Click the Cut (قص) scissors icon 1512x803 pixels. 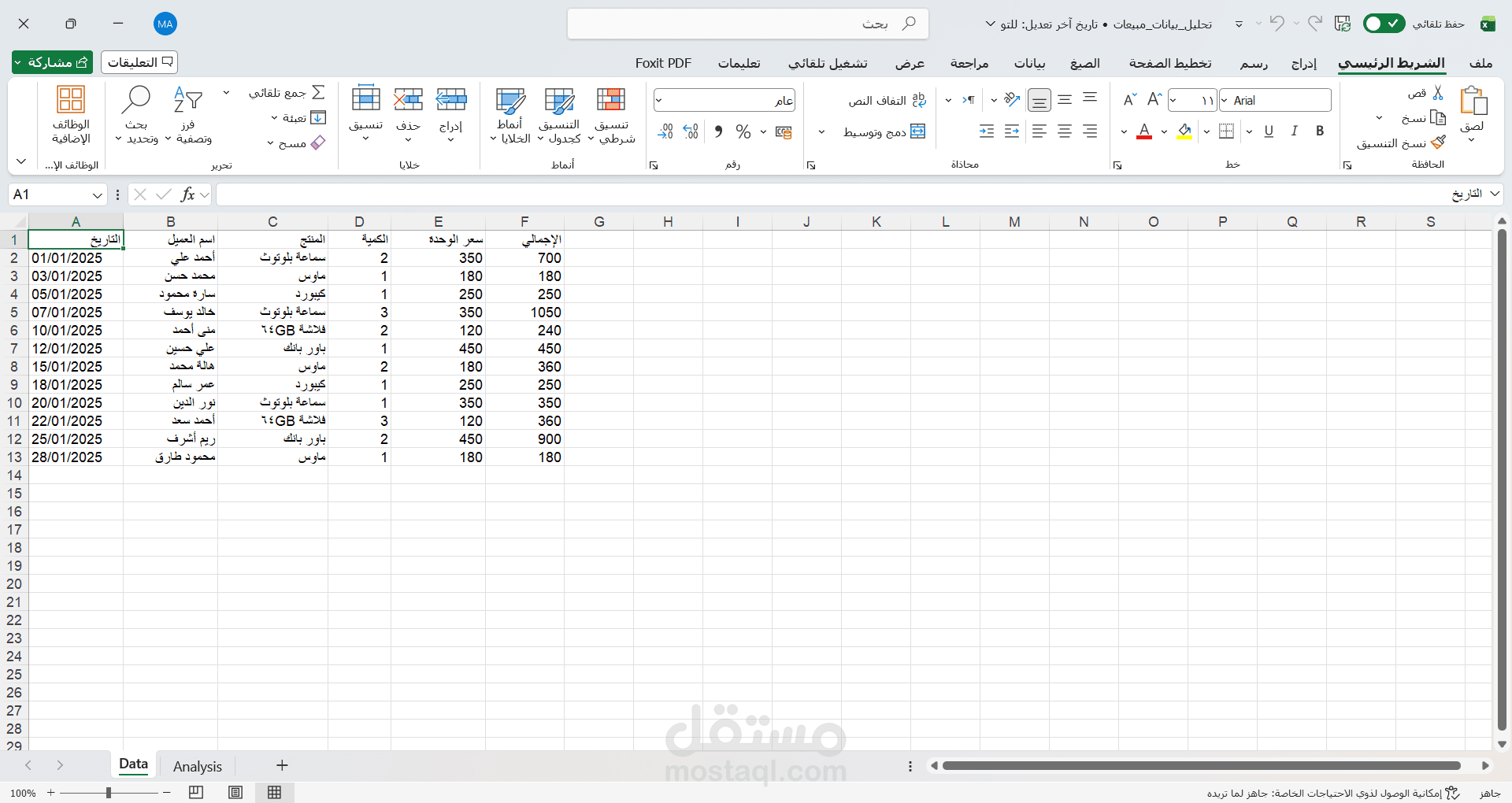(1438, 93)
